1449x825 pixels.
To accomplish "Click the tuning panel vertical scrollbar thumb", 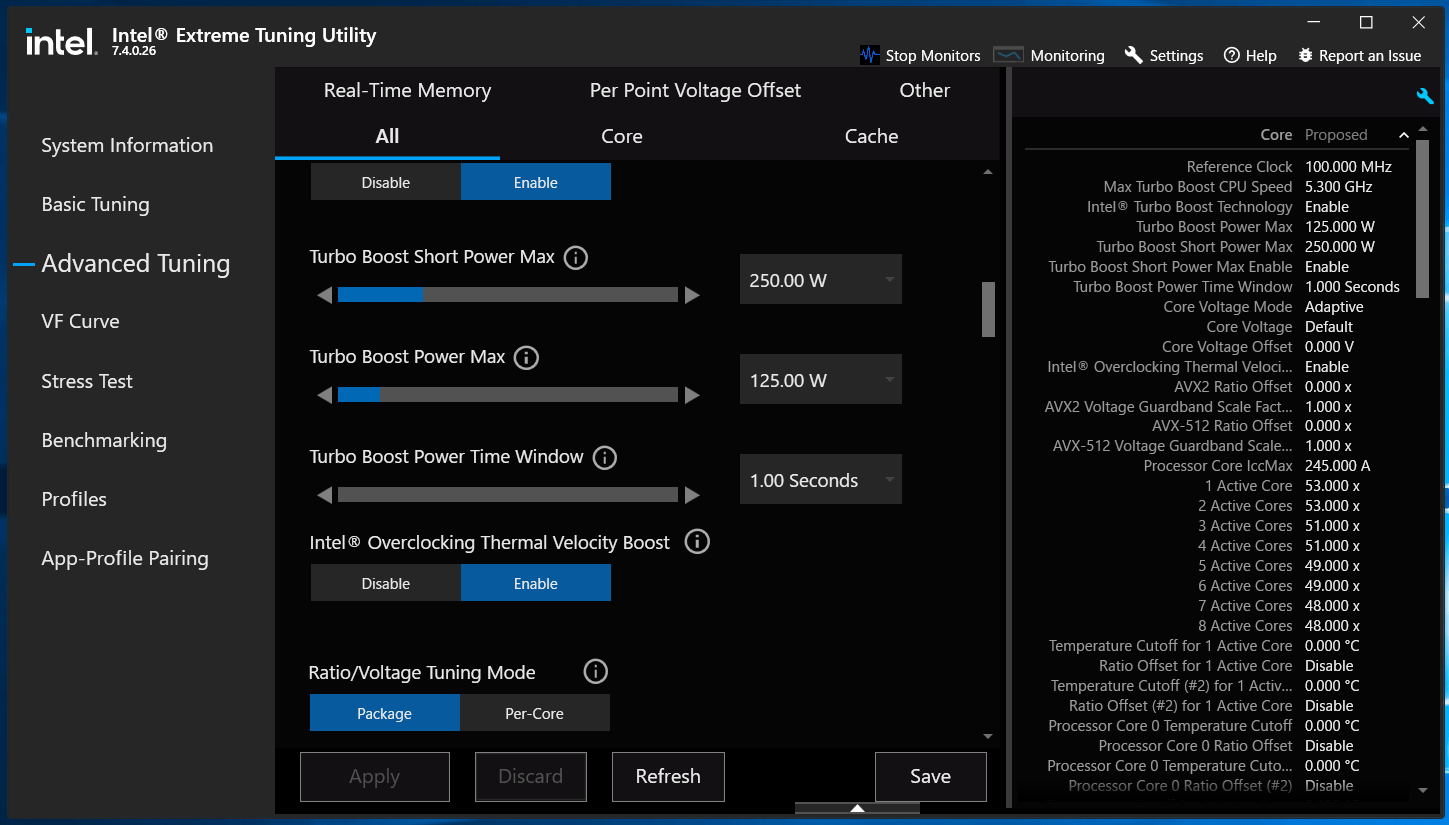I will click(988, 310).
